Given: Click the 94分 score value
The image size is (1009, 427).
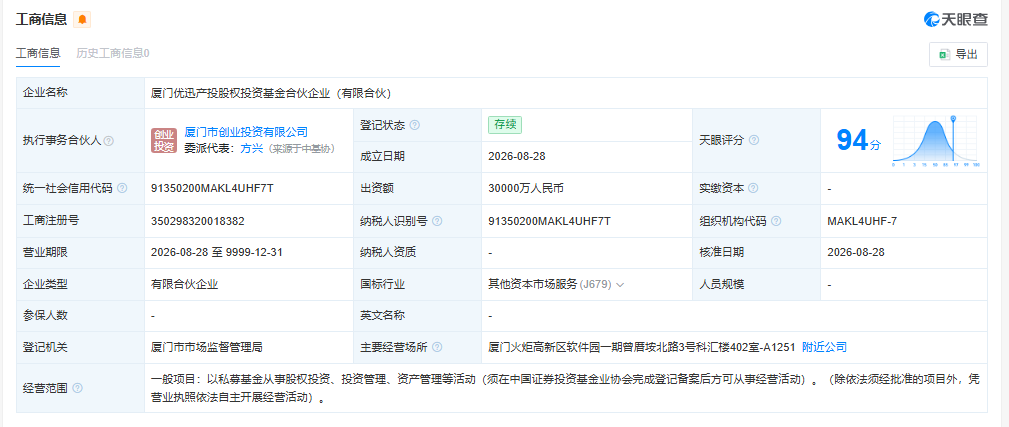Looking at the screenshot, I should point(858,141).
